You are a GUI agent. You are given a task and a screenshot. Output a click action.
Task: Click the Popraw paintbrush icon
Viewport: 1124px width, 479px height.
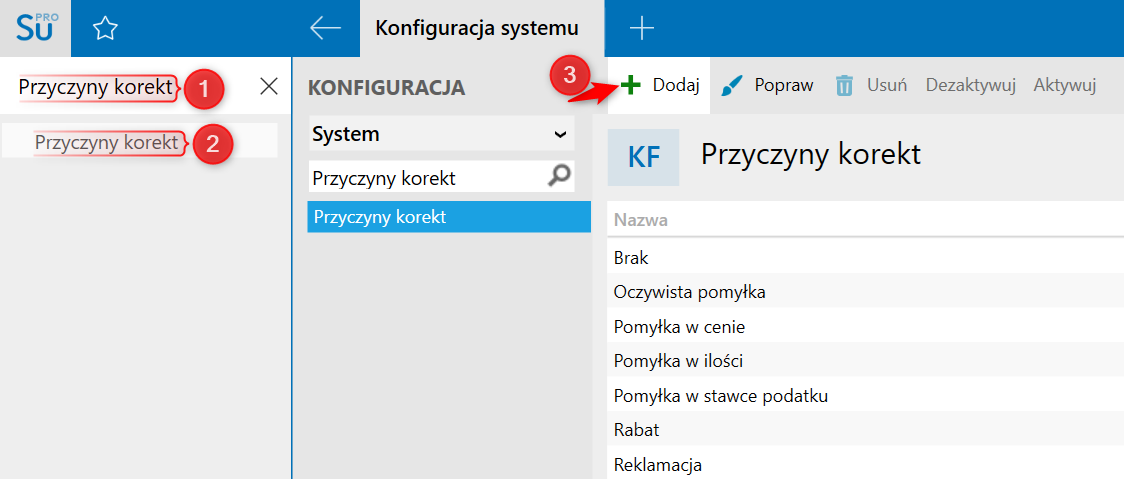point(732,86)
